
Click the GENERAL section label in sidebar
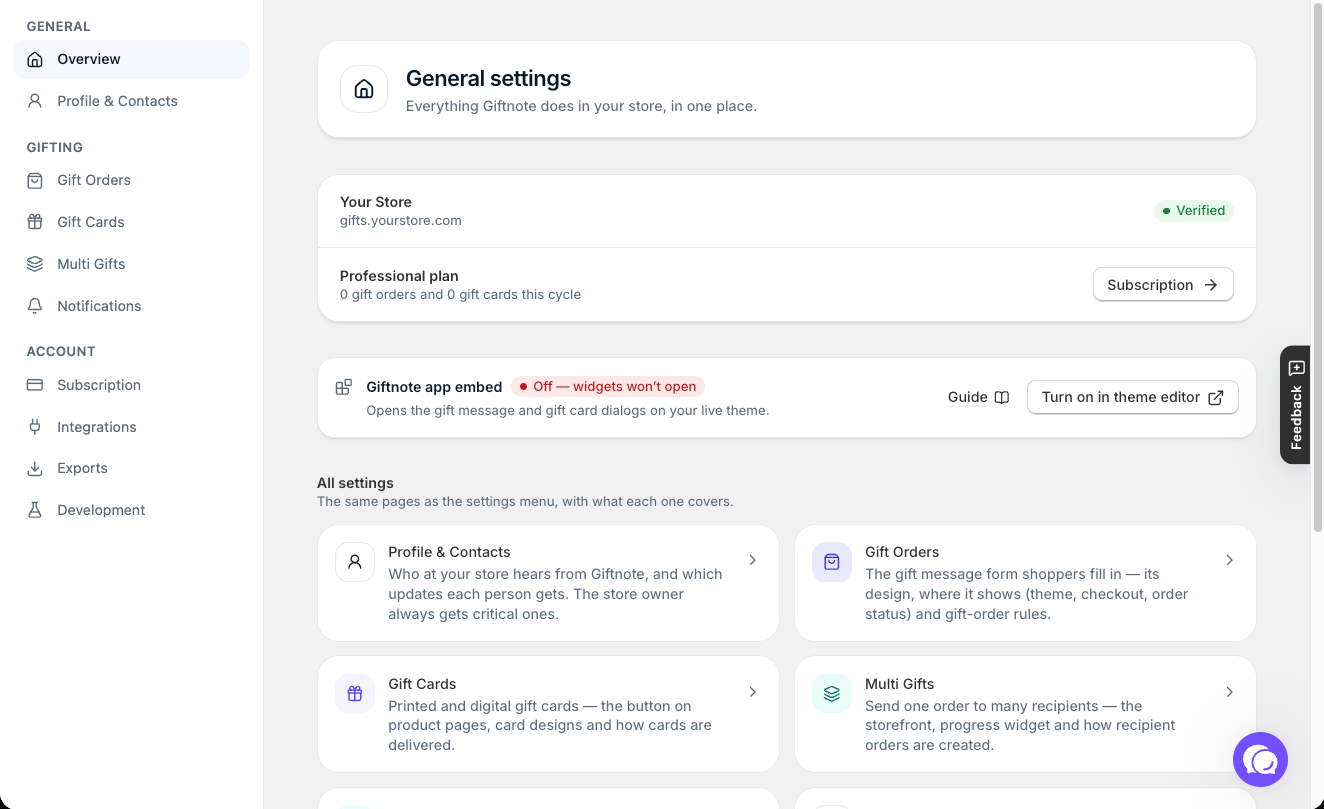coord(59,26)
